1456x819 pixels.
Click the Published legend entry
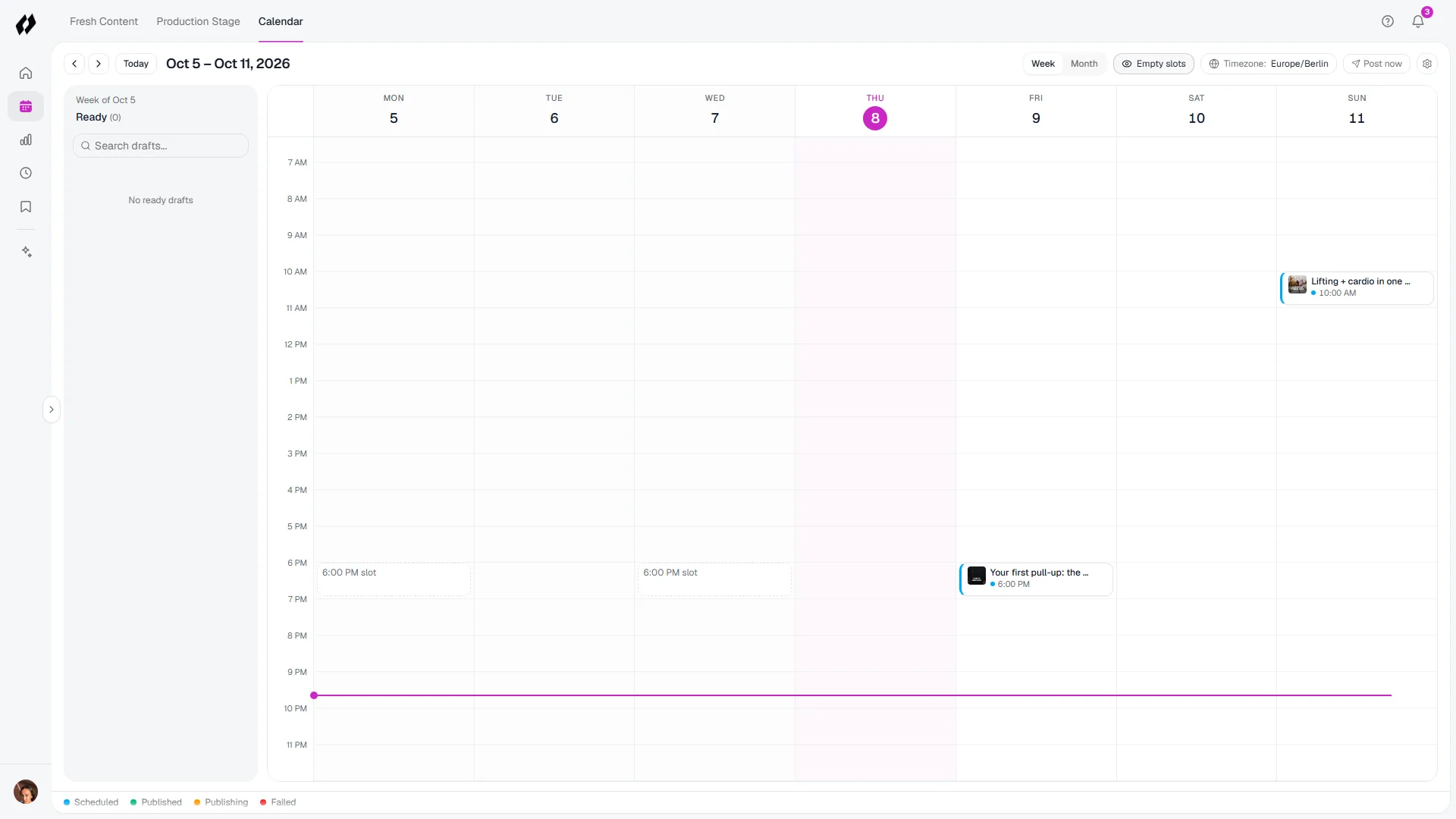156,802
